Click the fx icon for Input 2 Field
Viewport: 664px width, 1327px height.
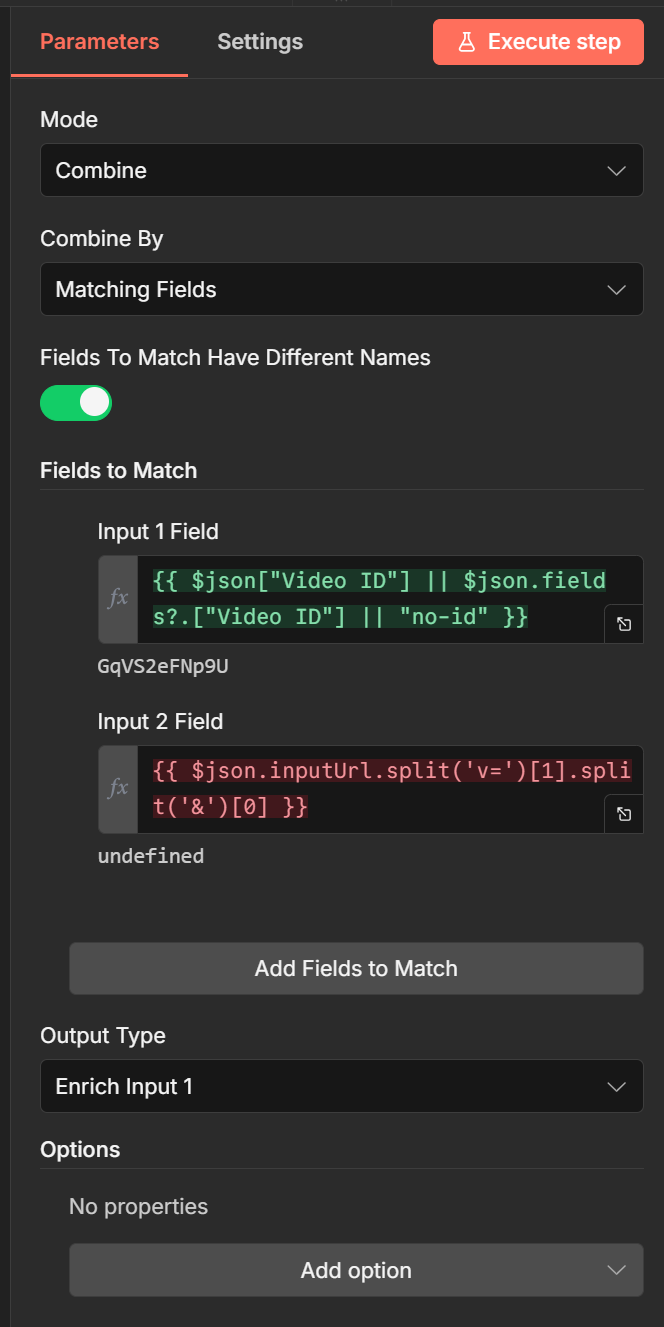[118, 789]
